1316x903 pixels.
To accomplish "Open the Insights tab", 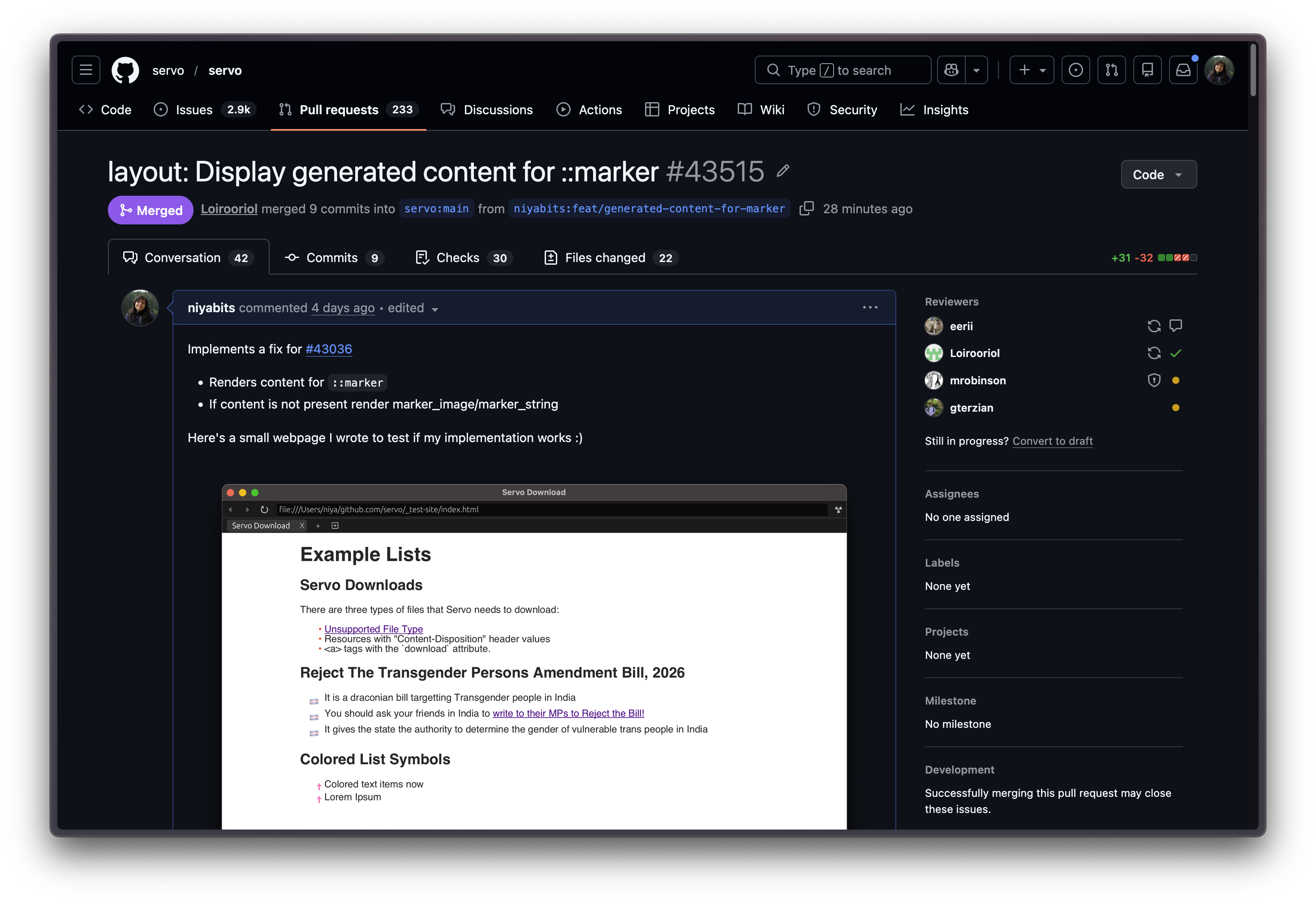I will click(x=934, y=110).
